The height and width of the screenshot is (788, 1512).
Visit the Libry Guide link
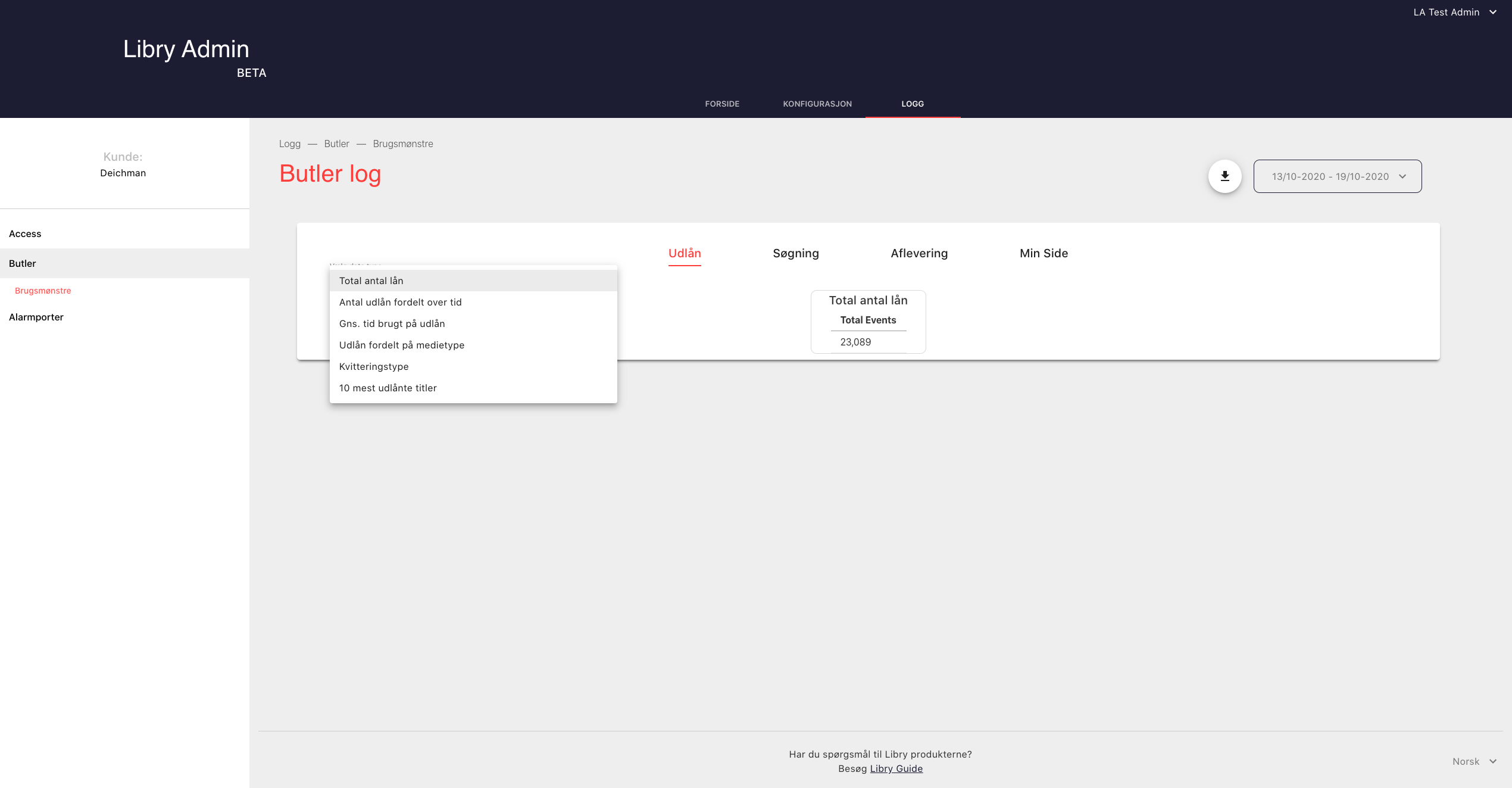point(896,768)
